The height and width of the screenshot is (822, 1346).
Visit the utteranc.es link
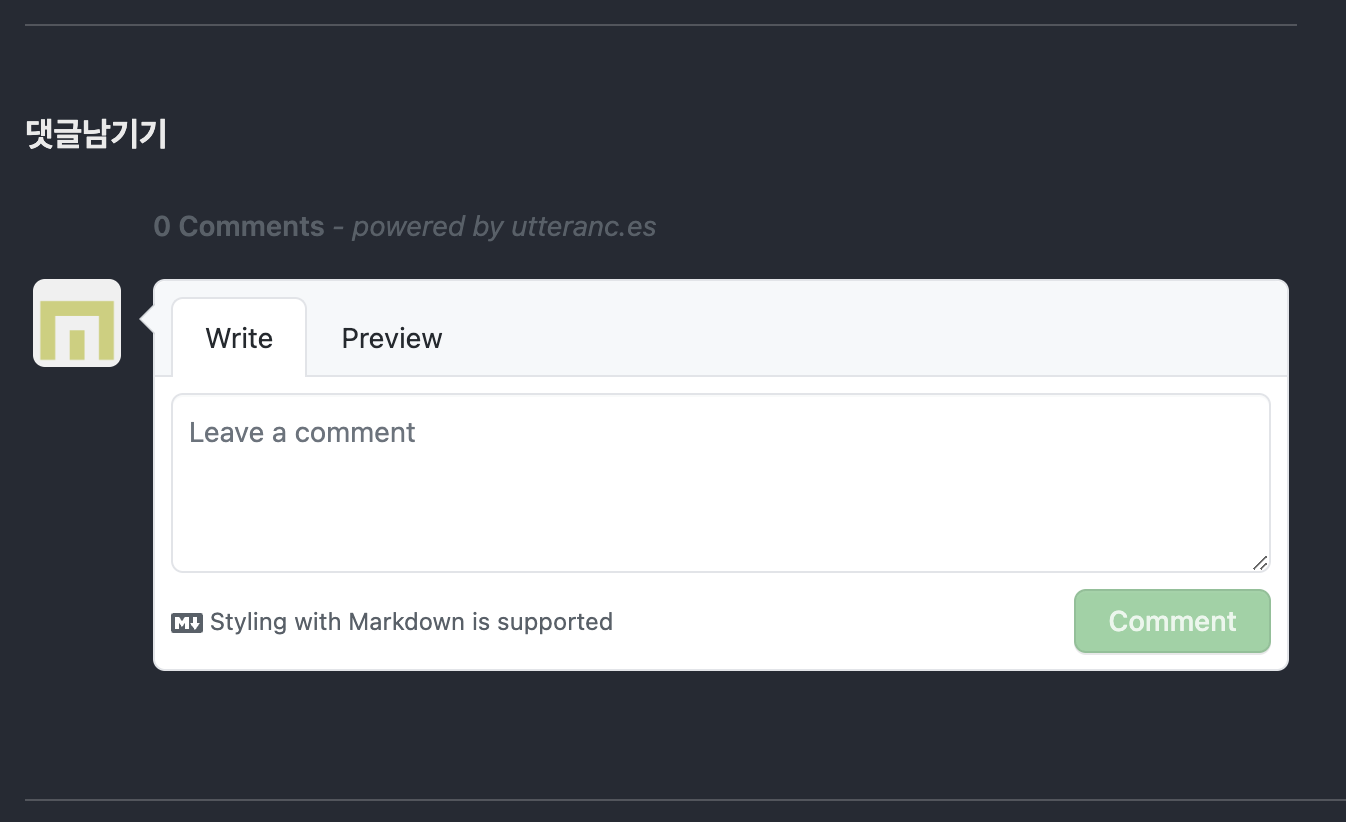point(584,226)
